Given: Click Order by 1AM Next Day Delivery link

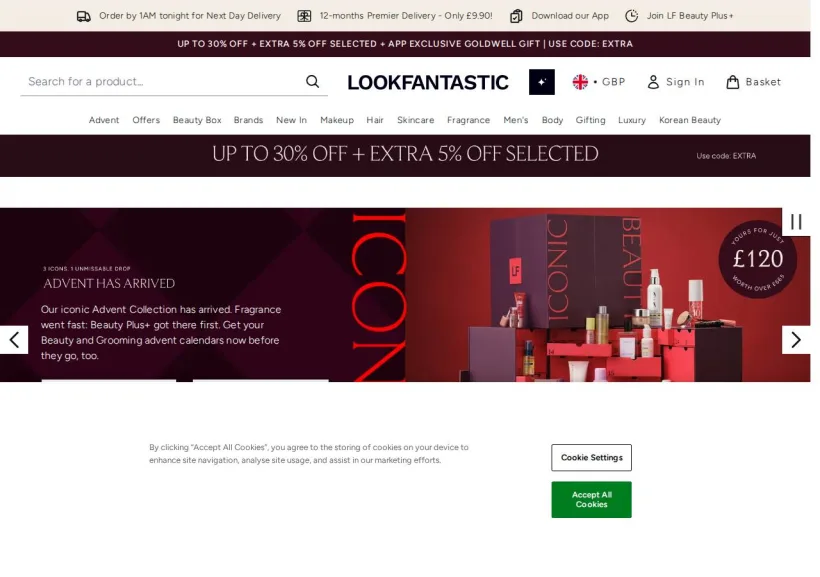Looking at the screenshot, I should [179, 16].
